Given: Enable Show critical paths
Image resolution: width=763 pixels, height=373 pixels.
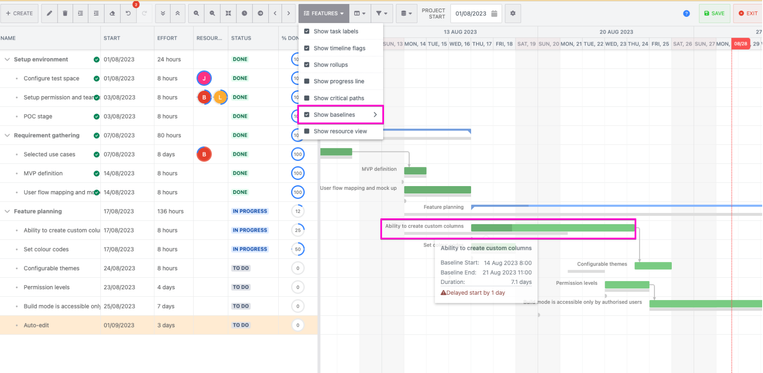Looking at the screenshot, I should click(x=307, y=98).
